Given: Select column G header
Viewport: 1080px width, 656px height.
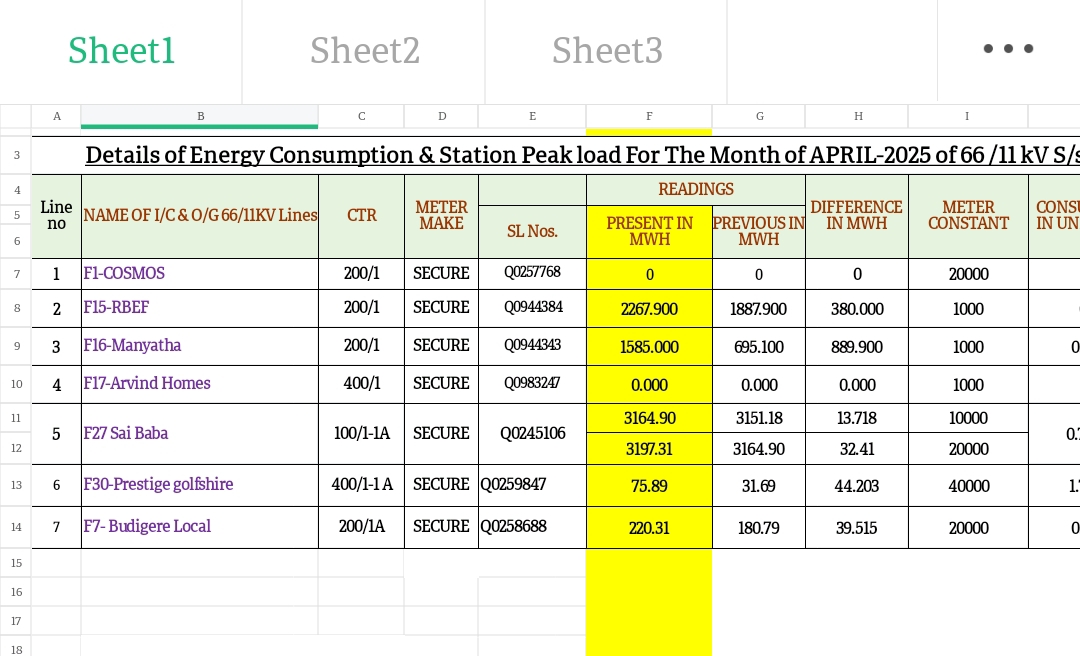Looking at the screenshot, I should tap(759, 116).
